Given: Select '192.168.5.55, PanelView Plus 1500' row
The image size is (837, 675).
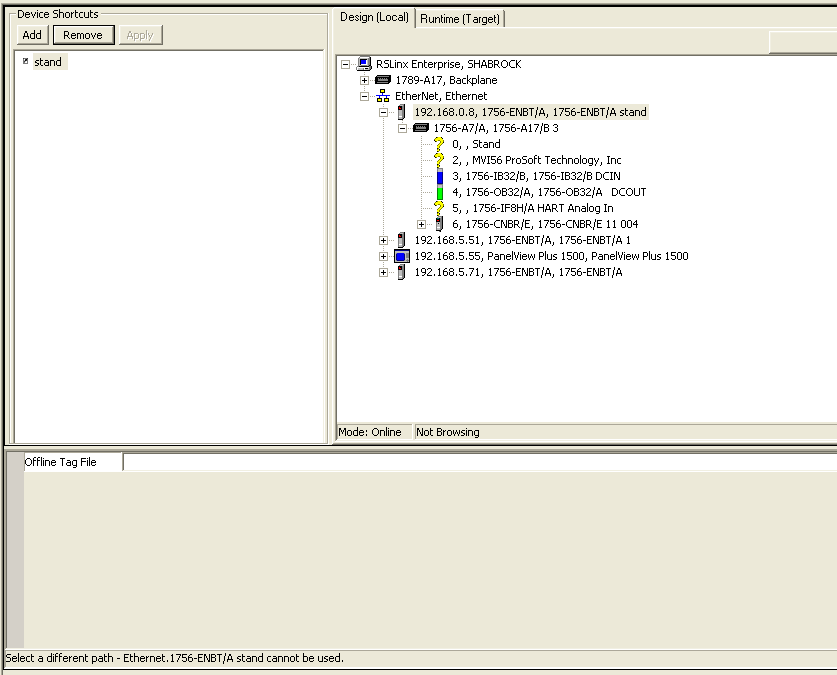Looking at the screenshot, I should click(551, 256).
